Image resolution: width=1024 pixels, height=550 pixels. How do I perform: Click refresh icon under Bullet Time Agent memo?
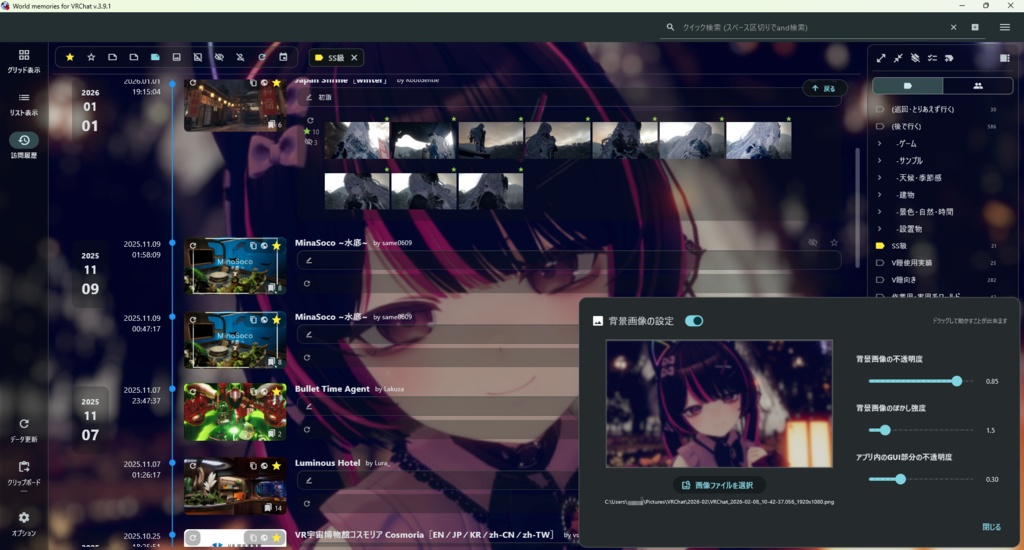307,429
